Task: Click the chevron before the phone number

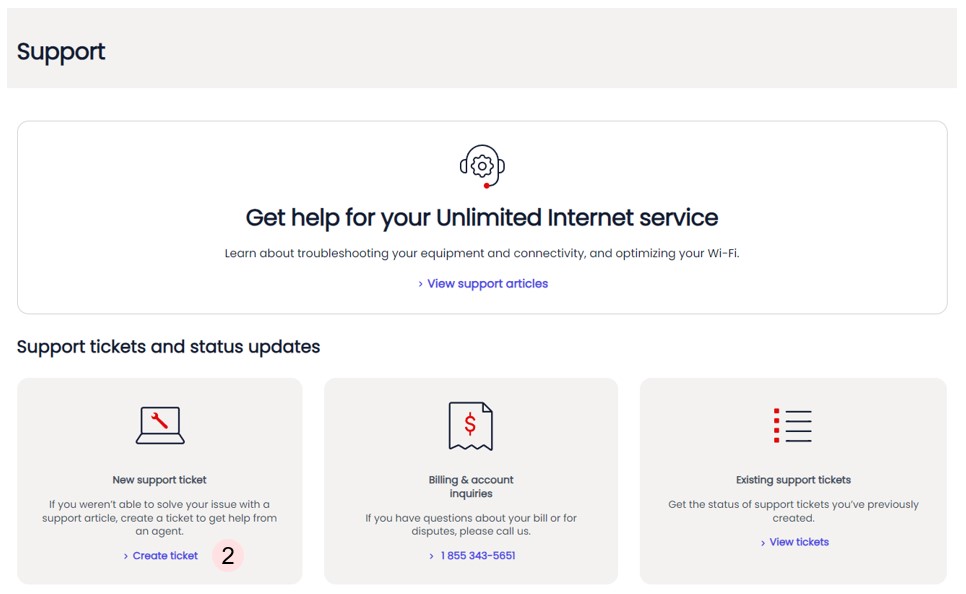Action: pyautogui.click(x=432, y=556)
